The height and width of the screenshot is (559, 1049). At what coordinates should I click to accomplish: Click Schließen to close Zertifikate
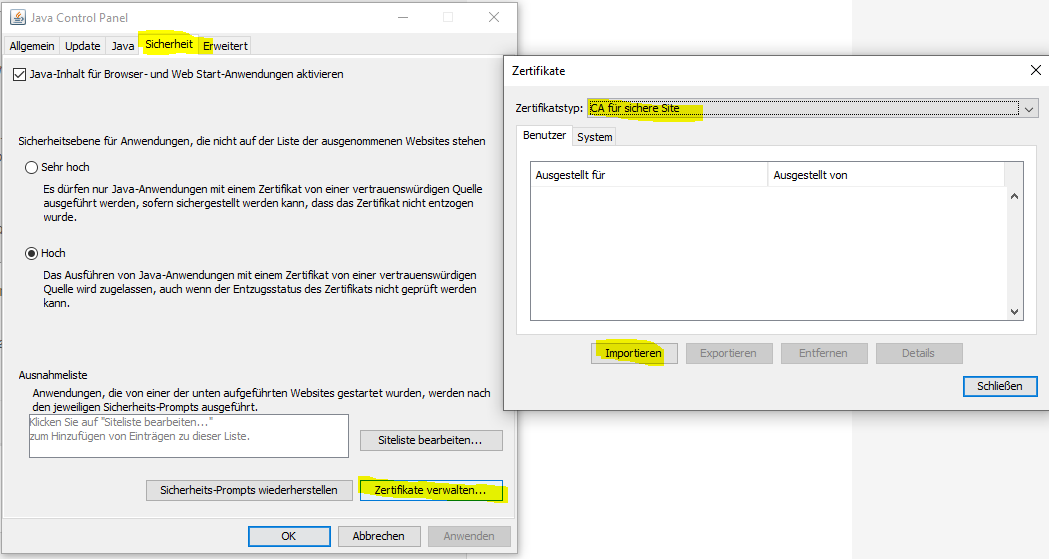tap(1000, 386)
